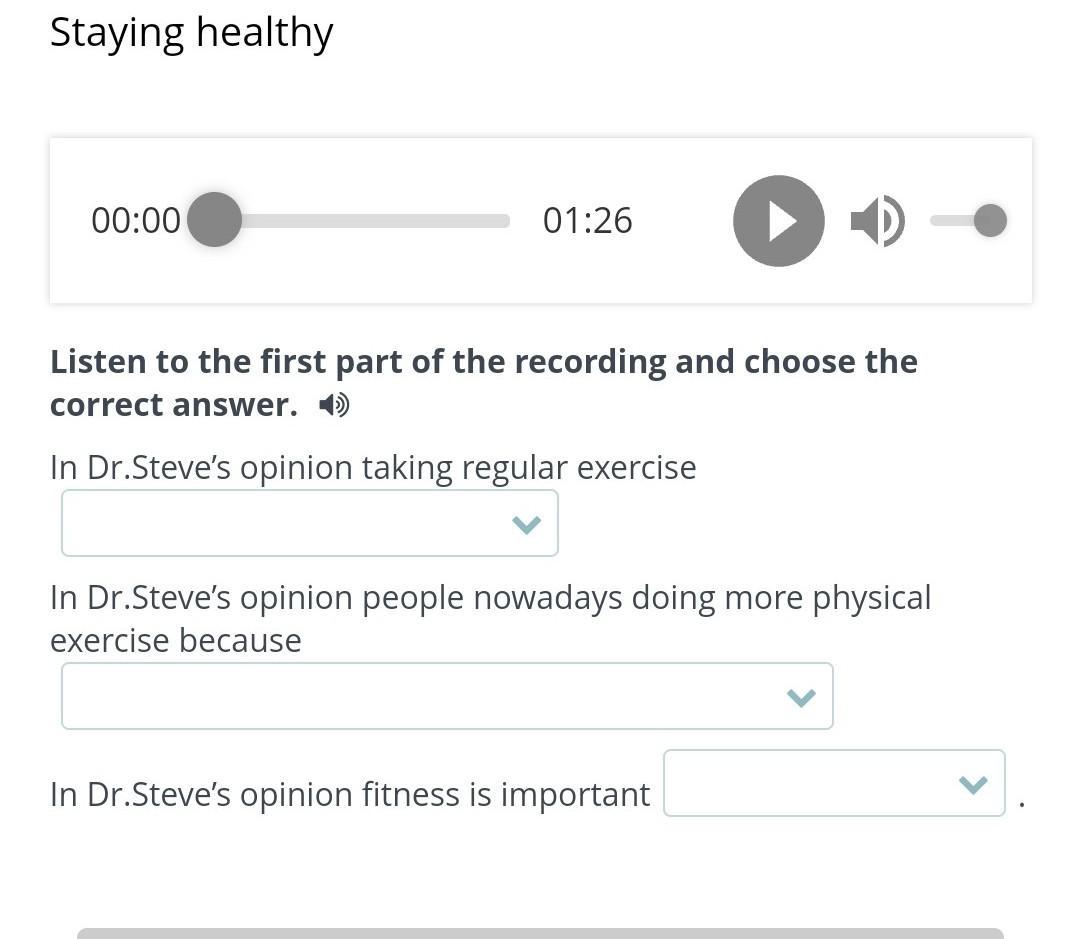Click the 00:00 elapsed time label

136,220
